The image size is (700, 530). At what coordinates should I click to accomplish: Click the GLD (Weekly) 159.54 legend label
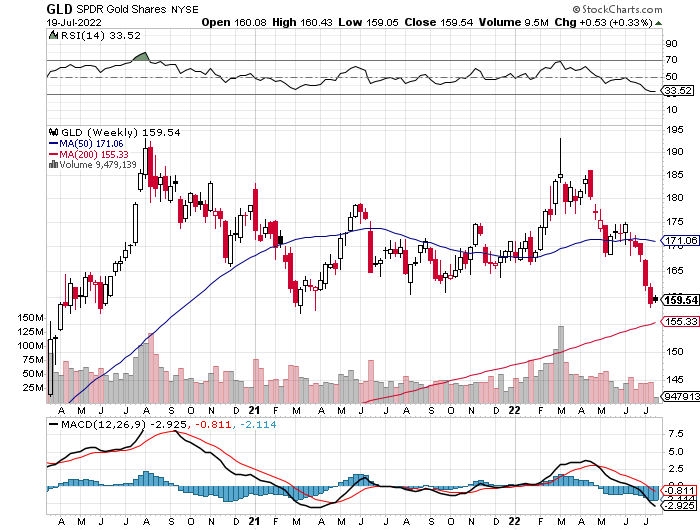pos(121,133)
